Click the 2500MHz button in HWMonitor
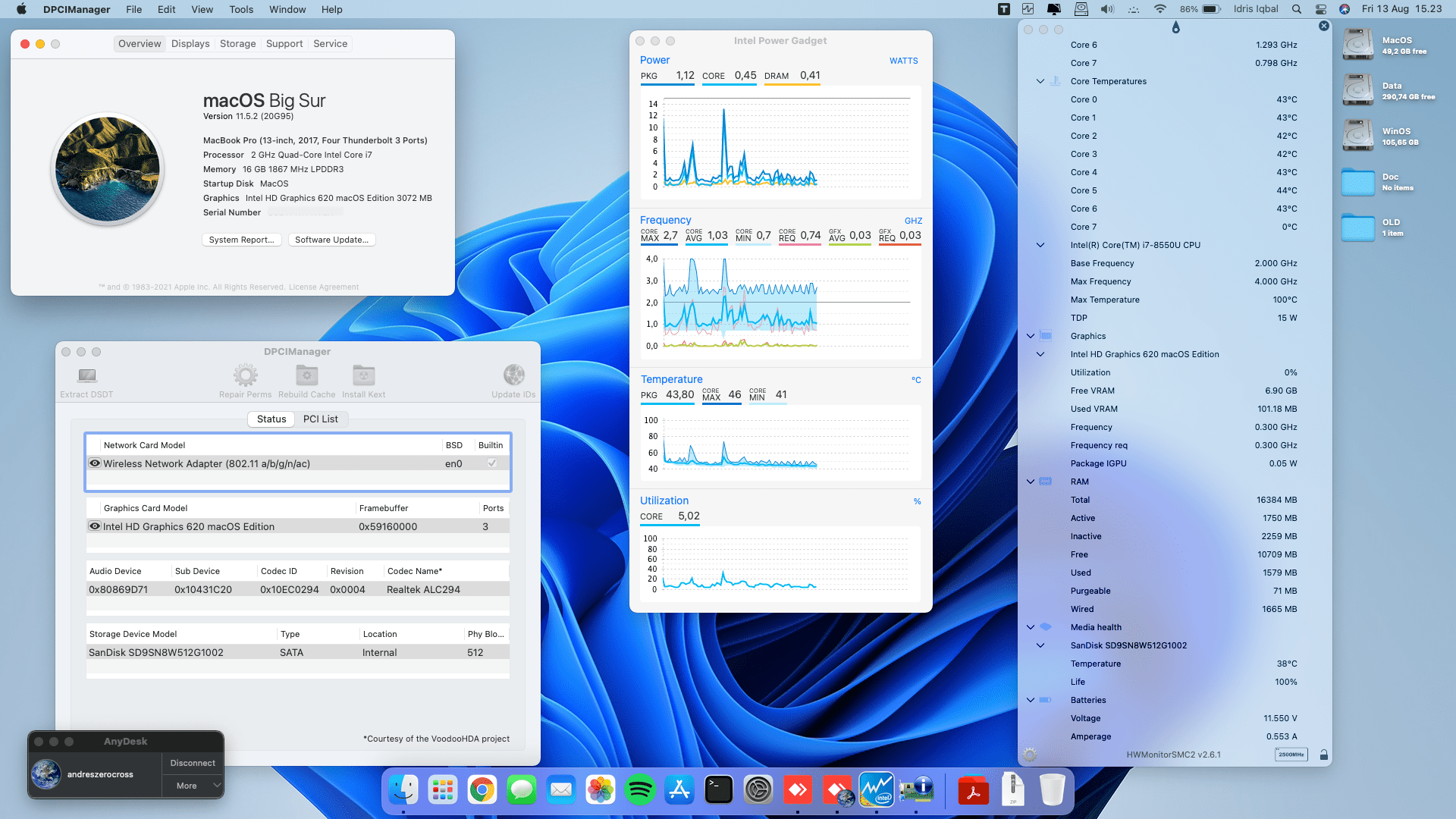The image size is (1456, 819). [1291, 755]
